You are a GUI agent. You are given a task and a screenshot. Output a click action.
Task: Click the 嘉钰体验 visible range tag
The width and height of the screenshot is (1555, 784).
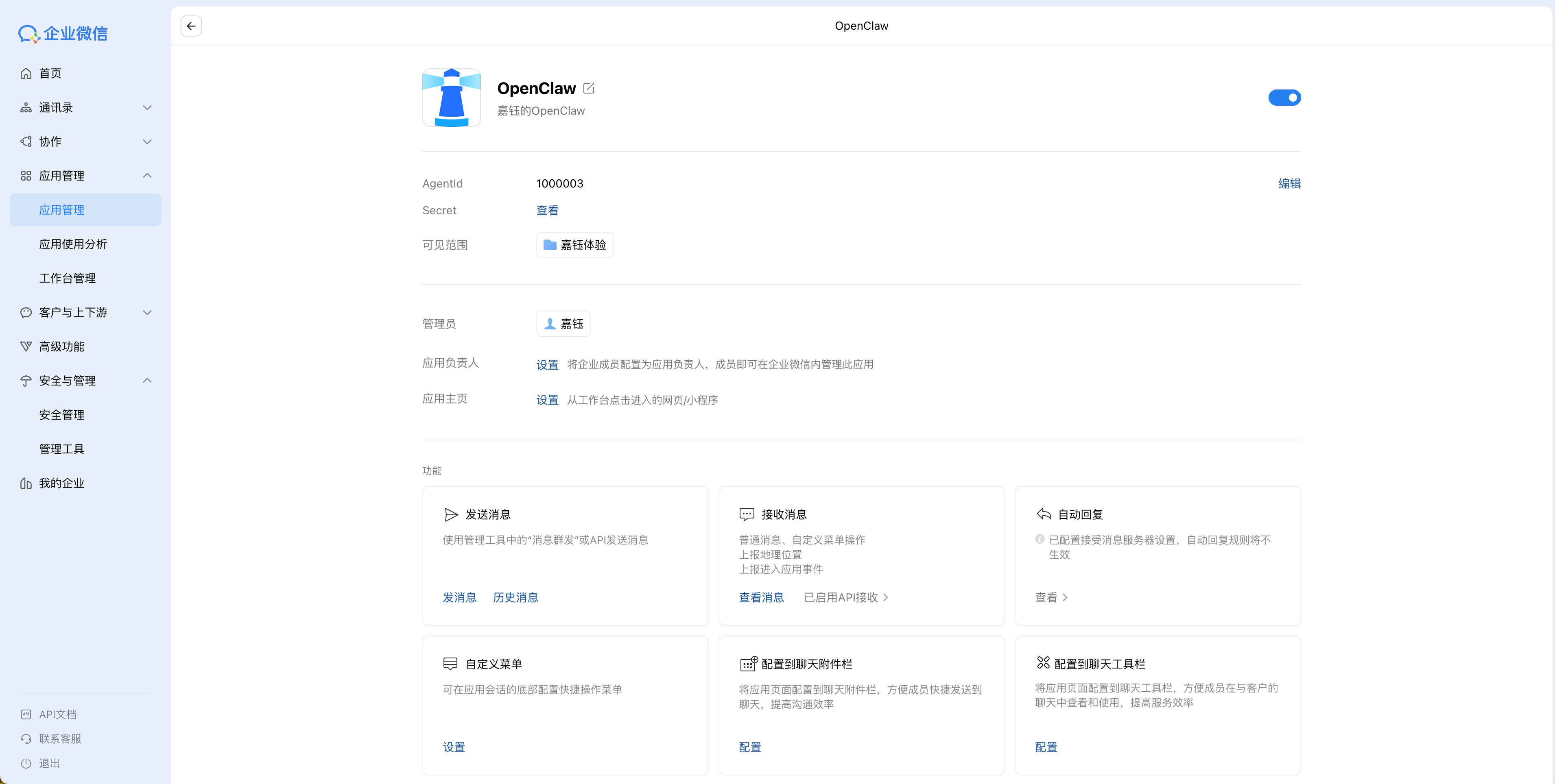click(574, 245)
